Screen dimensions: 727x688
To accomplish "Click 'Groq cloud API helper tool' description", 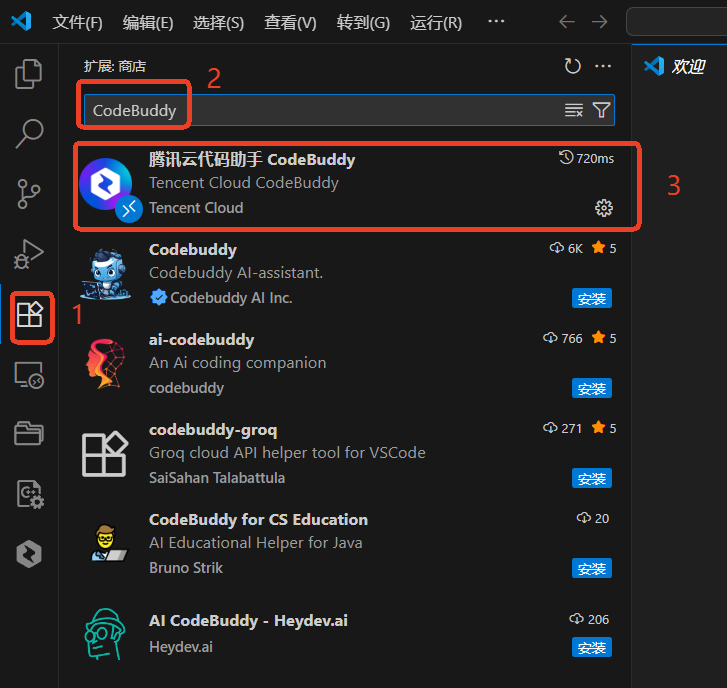I will 287,452.
